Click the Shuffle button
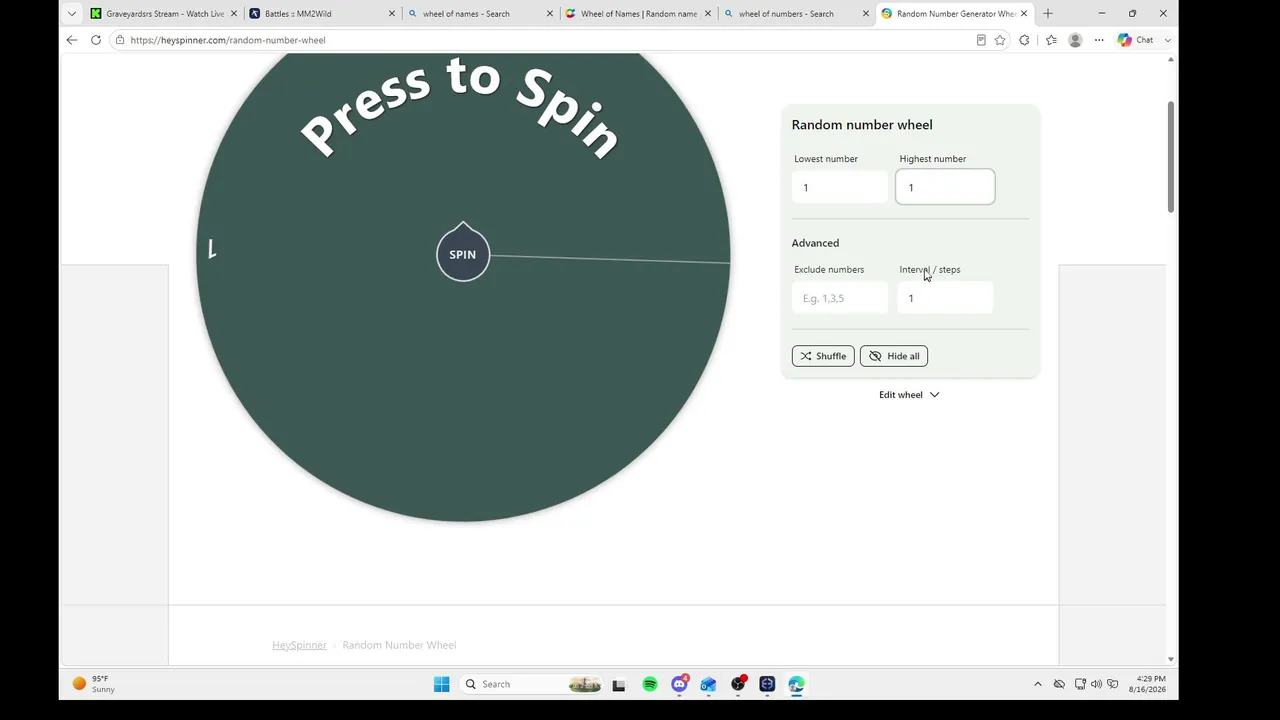 823,356
